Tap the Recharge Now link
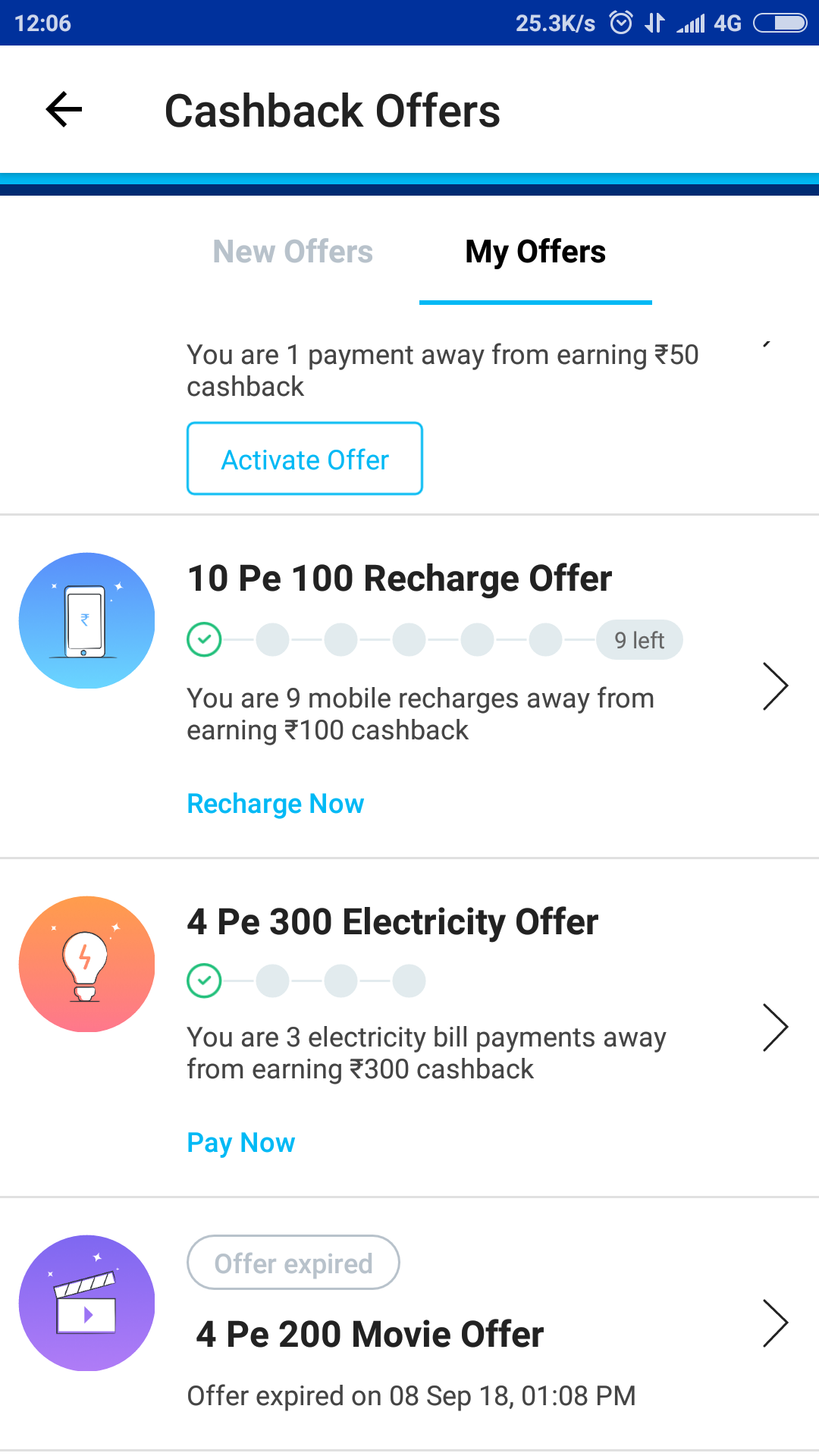 pyautogui.click(x=275, y=804)
